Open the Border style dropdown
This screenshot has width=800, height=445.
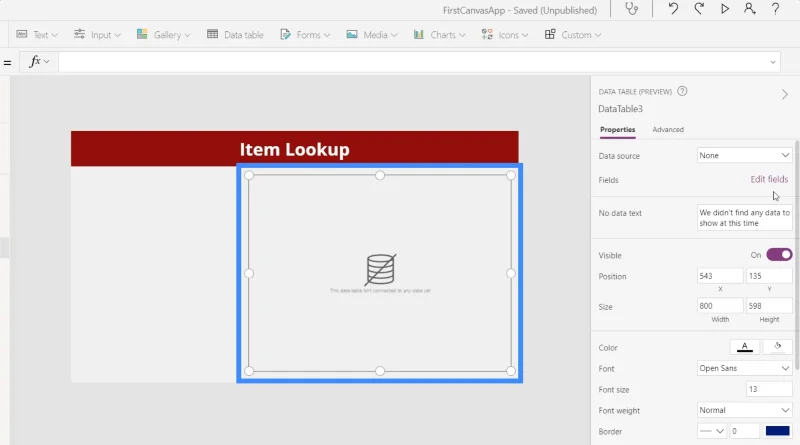(712, 431)
